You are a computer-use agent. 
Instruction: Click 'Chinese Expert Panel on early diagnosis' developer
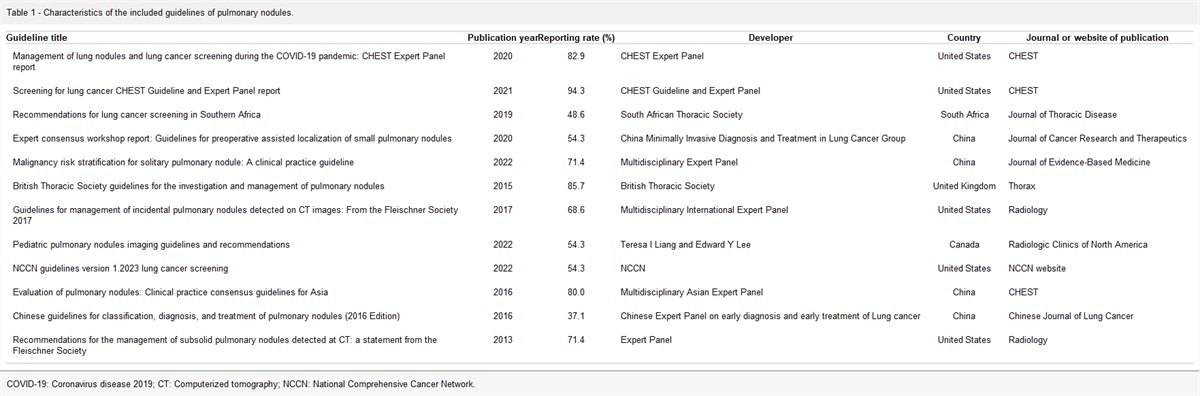[770, 316]
